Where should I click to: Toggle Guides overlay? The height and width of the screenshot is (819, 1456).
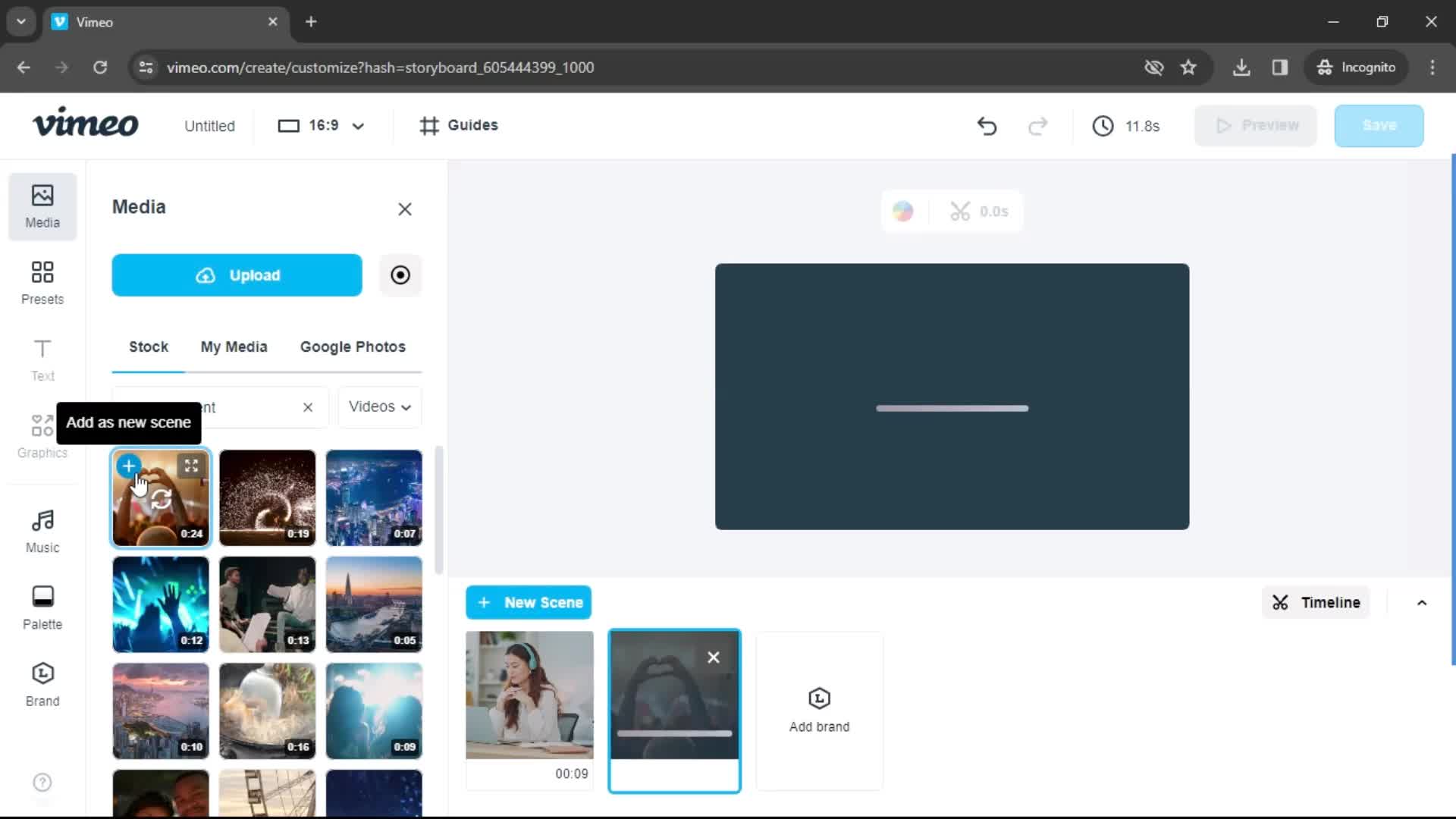pos(459,125)
